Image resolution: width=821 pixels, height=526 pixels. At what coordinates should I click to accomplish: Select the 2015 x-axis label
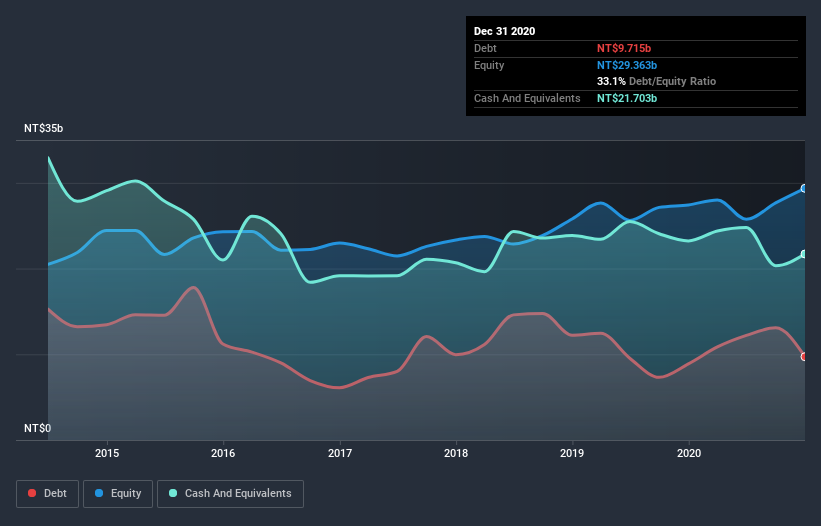click(x=107, y=453)
